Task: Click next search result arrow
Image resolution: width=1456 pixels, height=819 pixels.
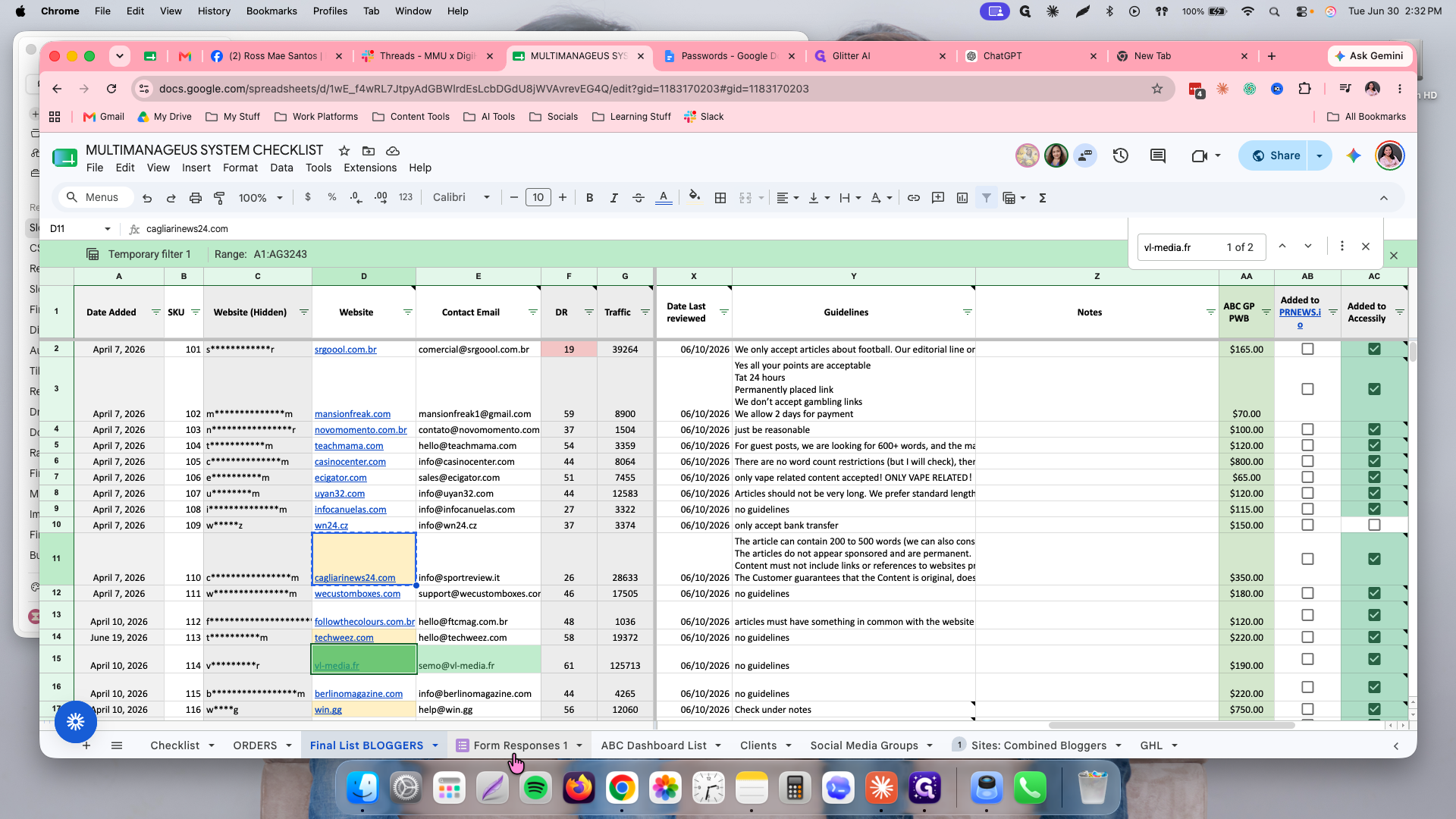Action: tap(1308, 246)
